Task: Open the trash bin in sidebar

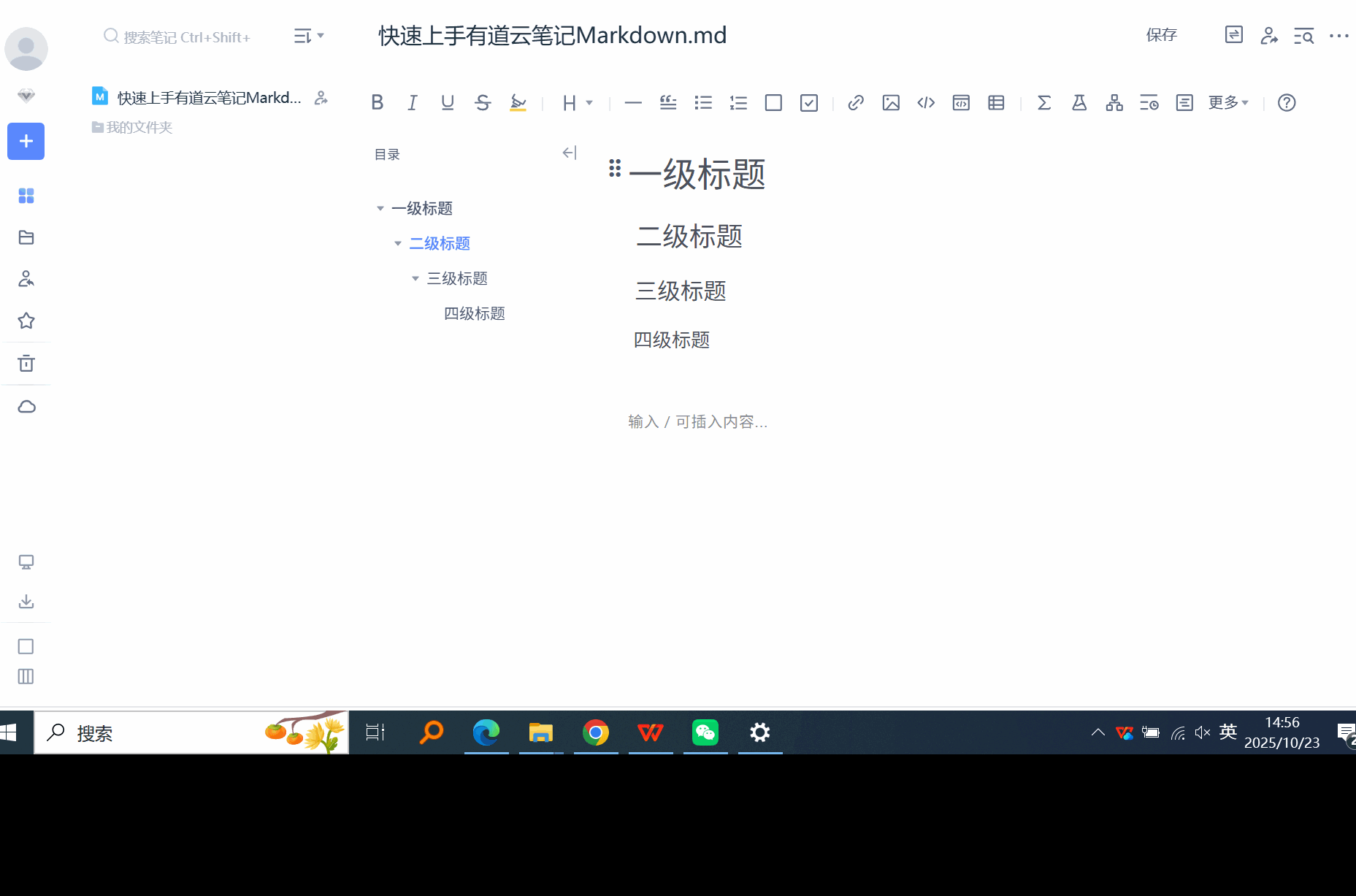Action: [26, 364]
